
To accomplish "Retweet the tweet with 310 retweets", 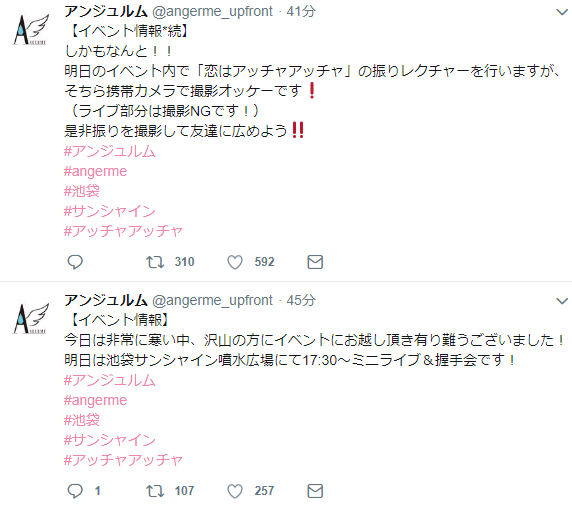I will (x=155, y=262).
